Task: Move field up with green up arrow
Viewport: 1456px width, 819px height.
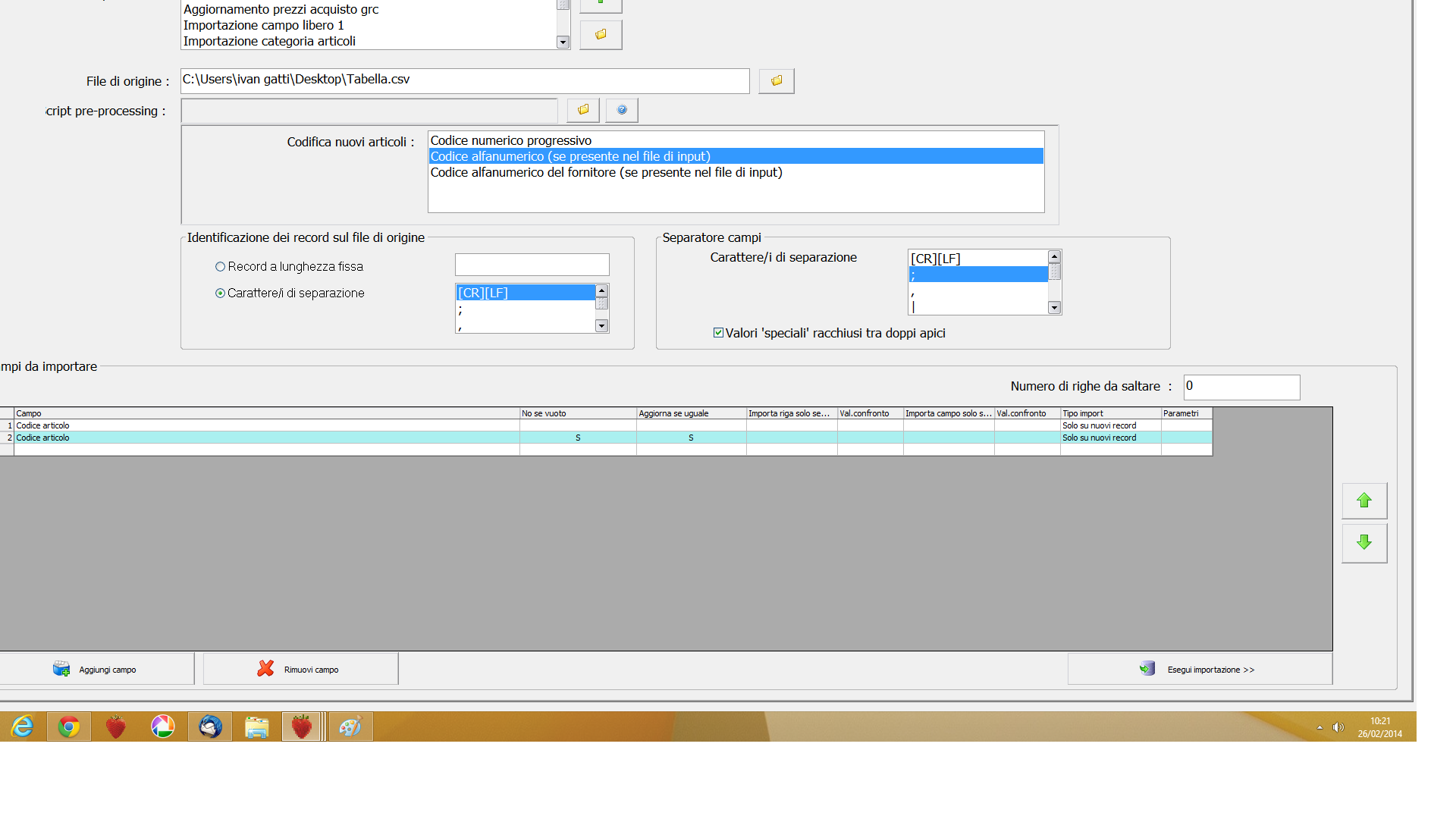Action: 1364,501
